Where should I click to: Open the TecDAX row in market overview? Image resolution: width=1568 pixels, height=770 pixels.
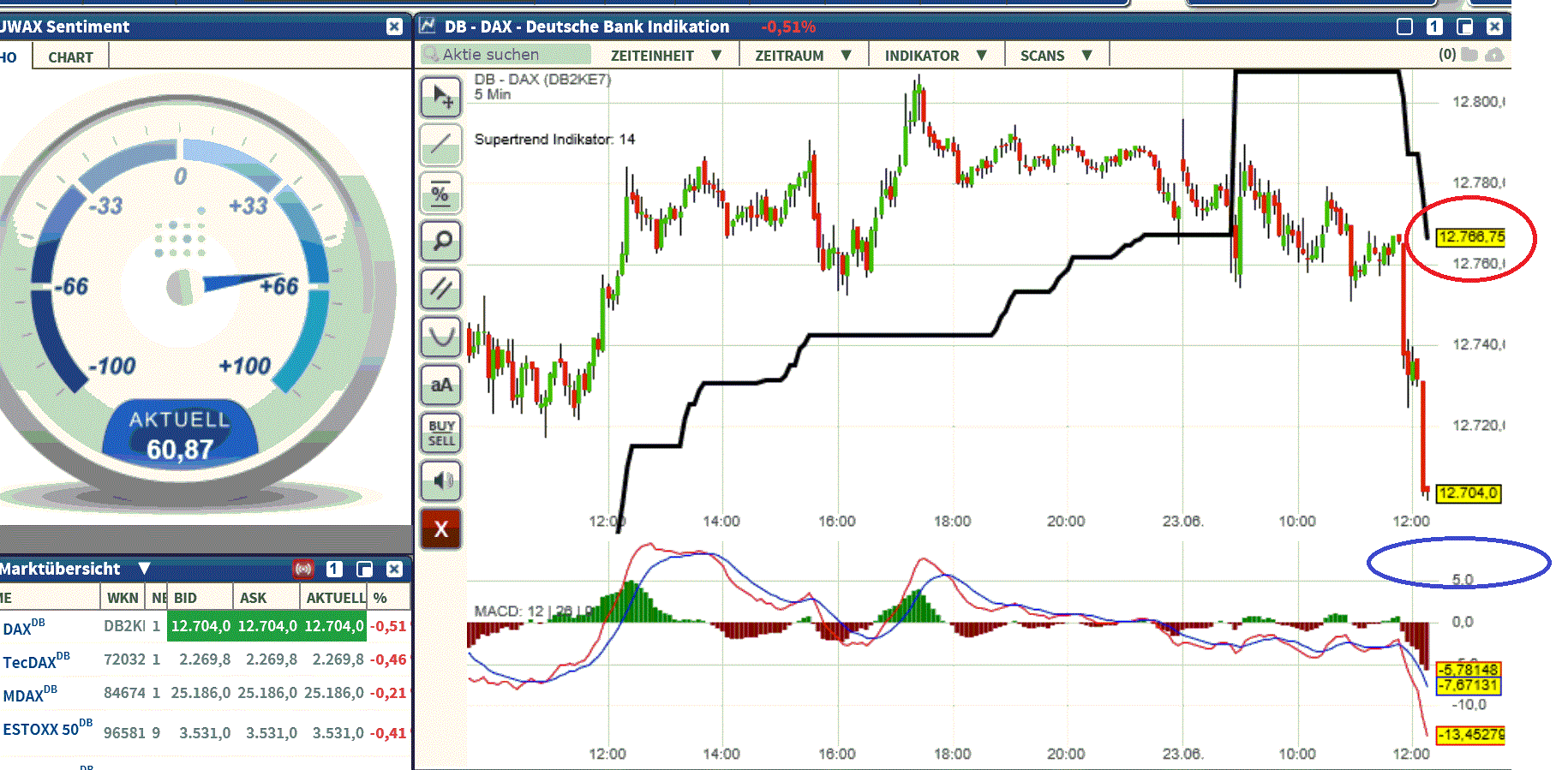pyautogui.click(x=205, y=660)
